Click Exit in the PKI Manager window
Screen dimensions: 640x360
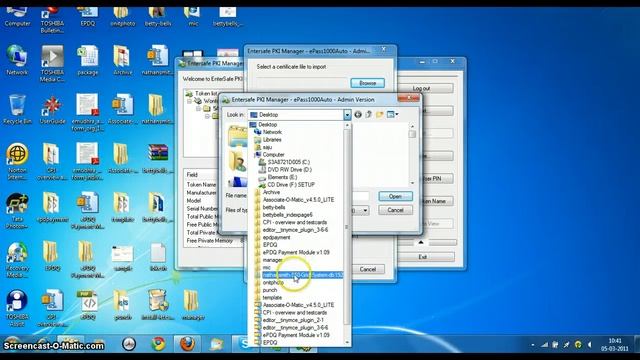click(422, 257)
